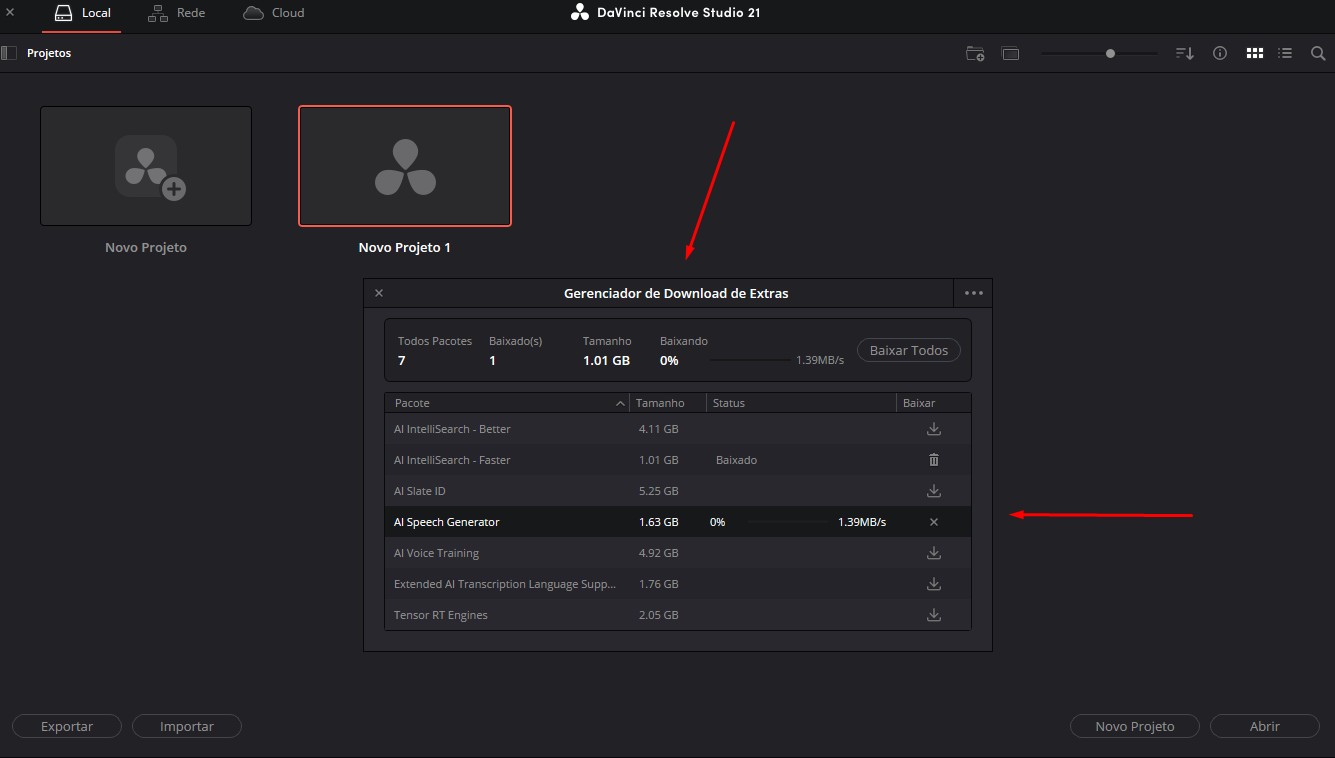Close the project manager with X

[x=10, y=12]
